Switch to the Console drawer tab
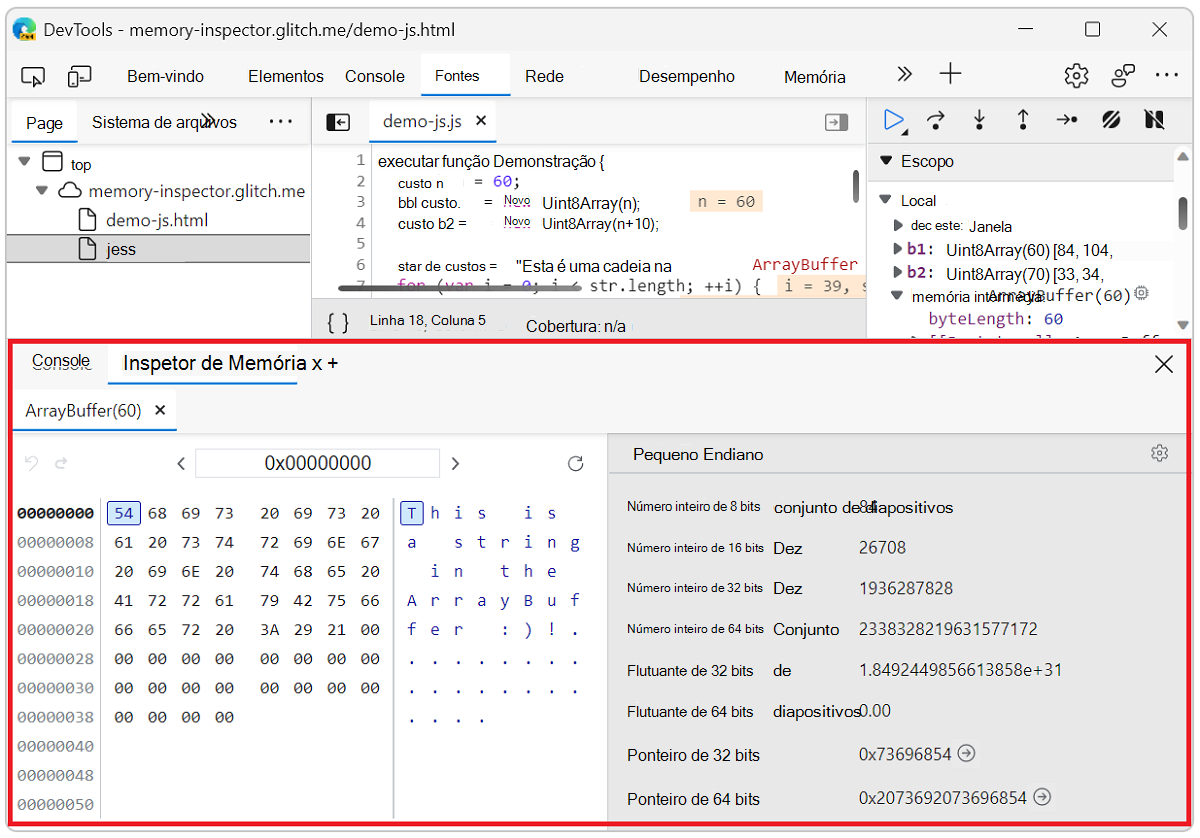1200x838 pixels. pyautogui.click(x=61, y=361)
